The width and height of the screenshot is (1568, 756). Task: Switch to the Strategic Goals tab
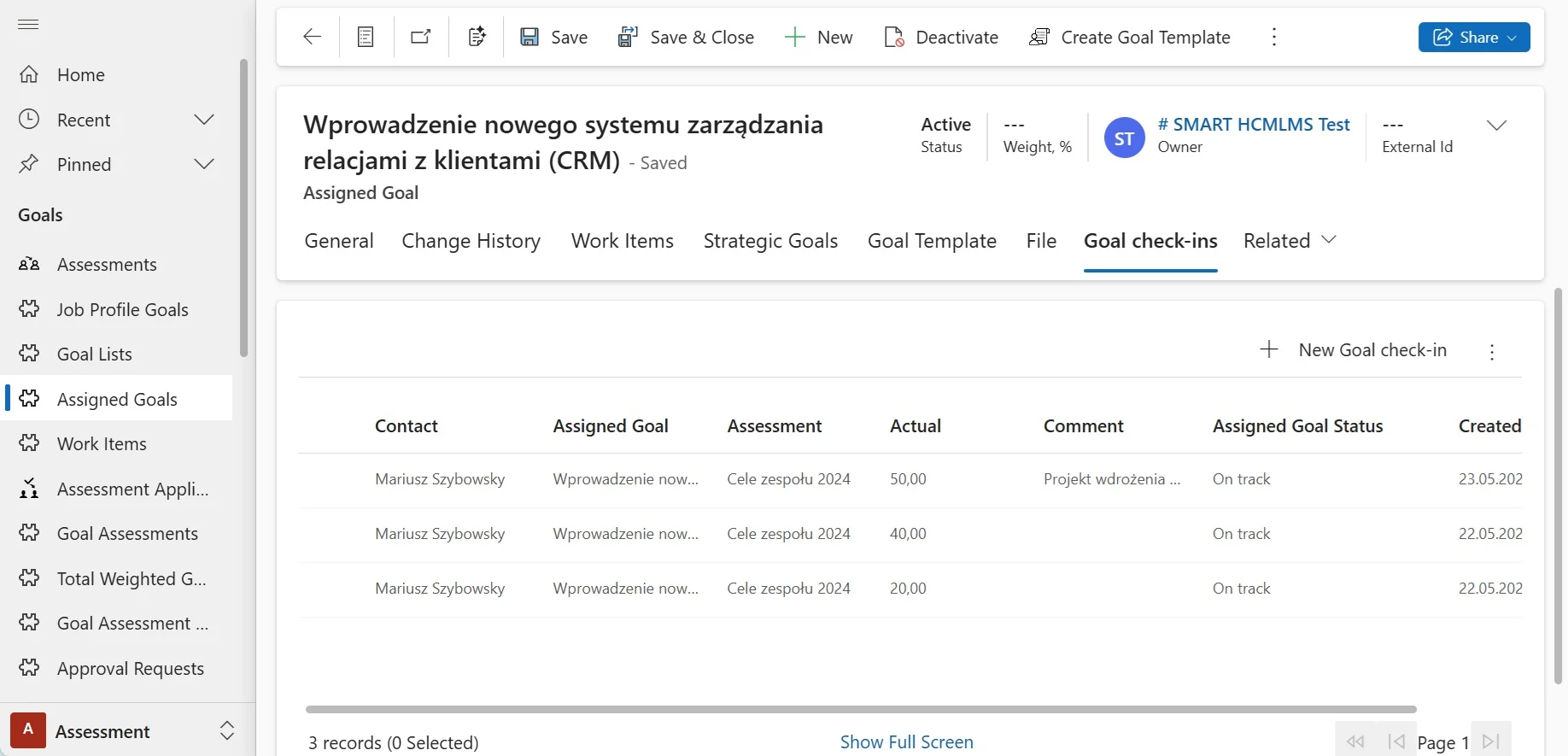point(770,241)
